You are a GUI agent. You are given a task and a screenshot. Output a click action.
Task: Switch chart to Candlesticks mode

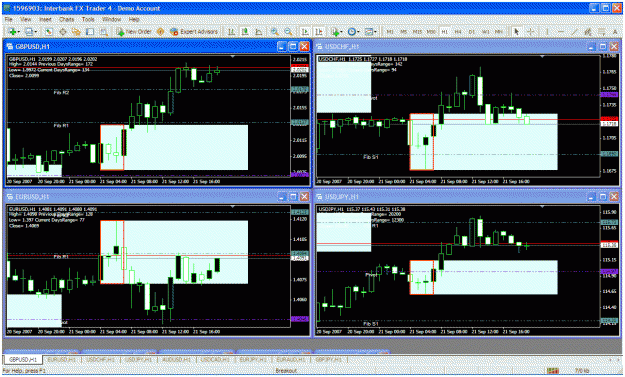click(245, 31)
